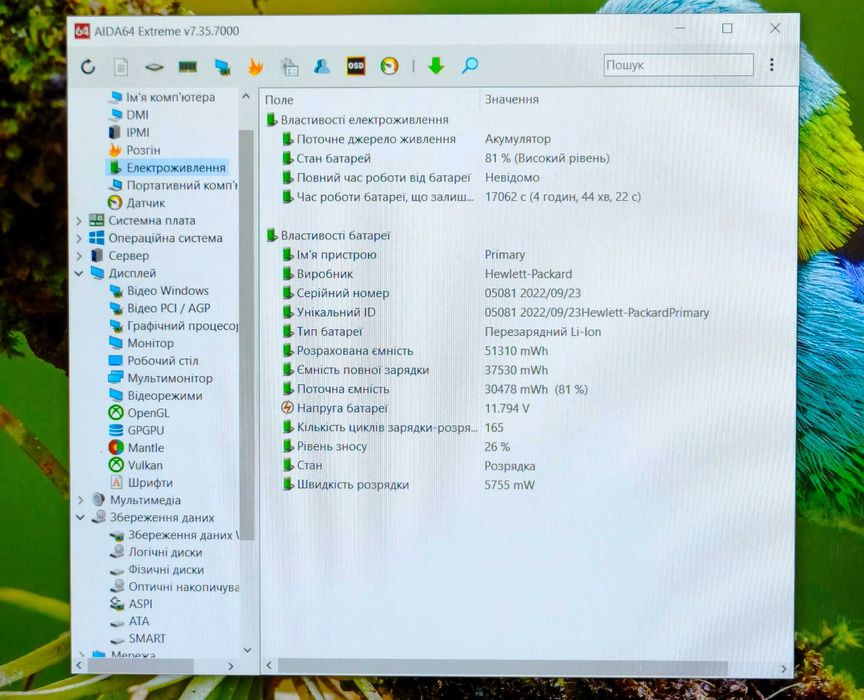Viewport: 864px width, 700px height.
Task: Expand the Сервер node
Action: pos(79,256)
